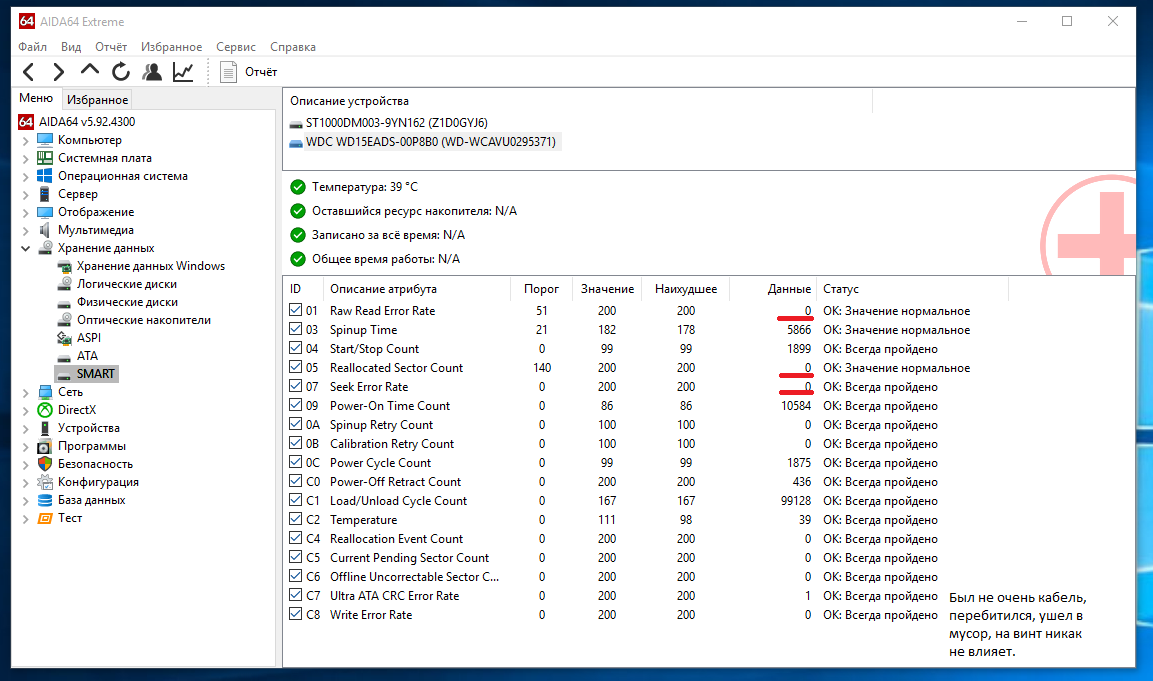Screen dimensions: 1153x681
Task: Toggle checkbox for 04 Start/Stop Count
Action: pos(296,349)
